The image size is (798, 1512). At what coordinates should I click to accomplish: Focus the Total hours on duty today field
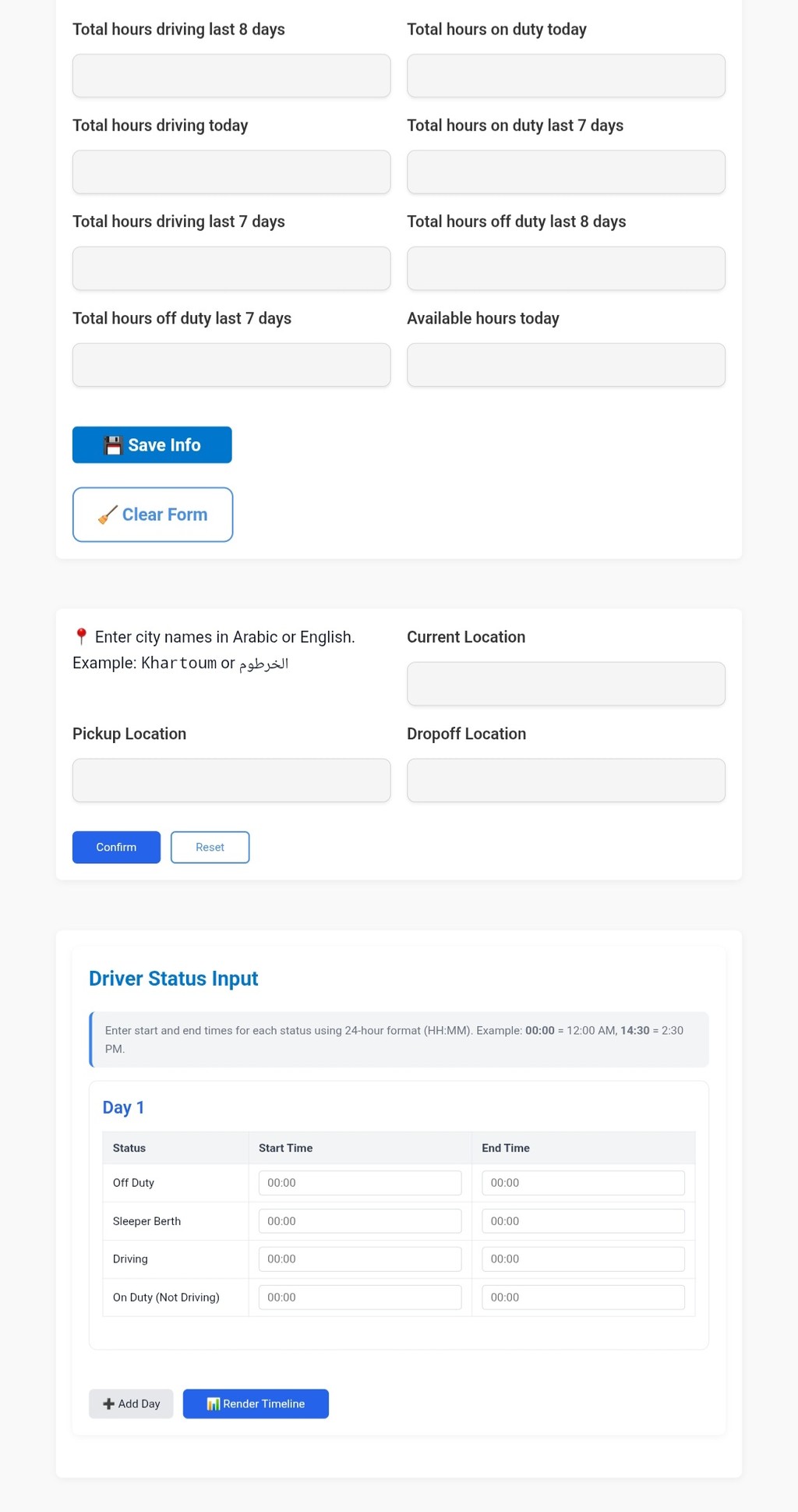click(x=566, y=76)
